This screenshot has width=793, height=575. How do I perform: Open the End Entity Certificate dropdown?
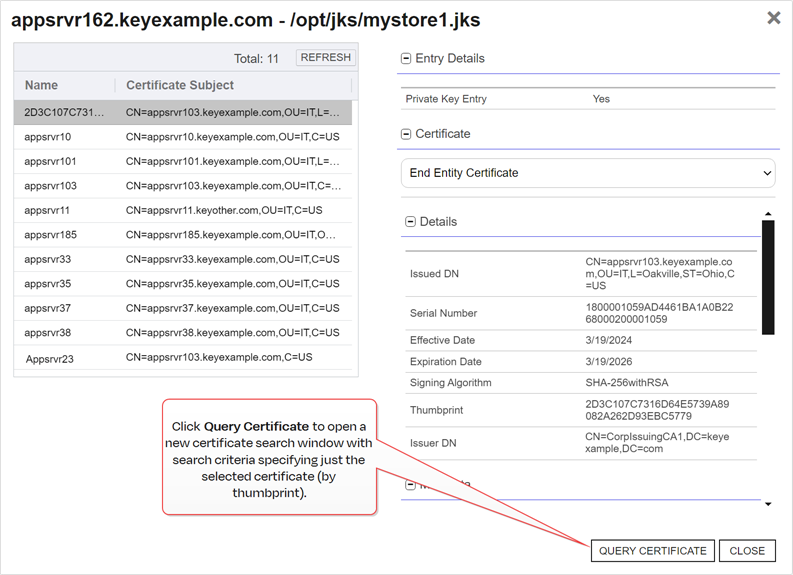589,173
